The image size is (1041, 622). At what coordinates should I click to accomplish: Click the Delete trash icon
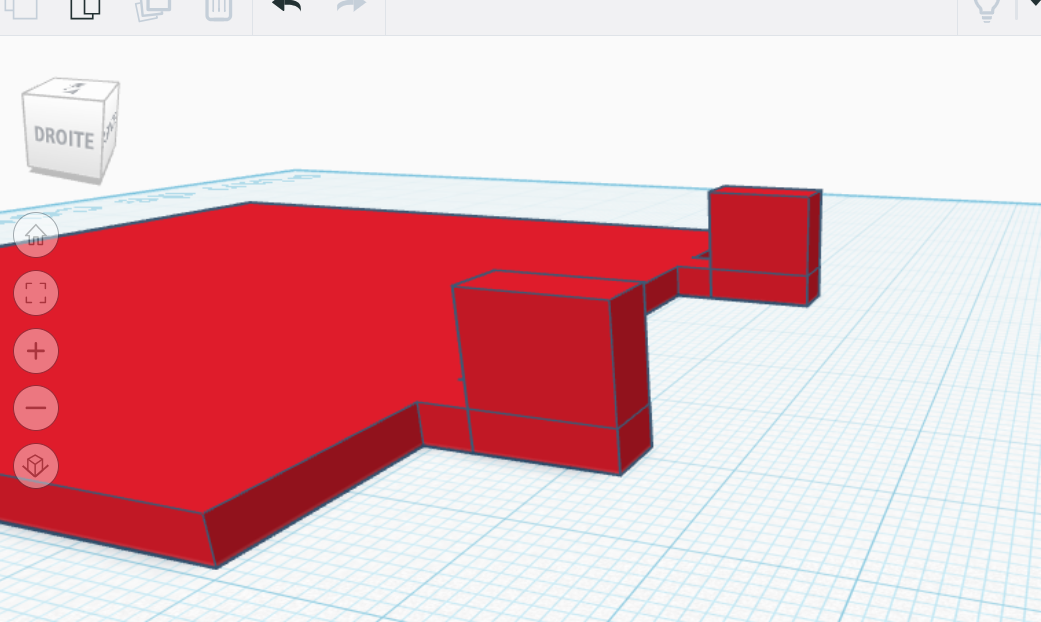[218, 9]
